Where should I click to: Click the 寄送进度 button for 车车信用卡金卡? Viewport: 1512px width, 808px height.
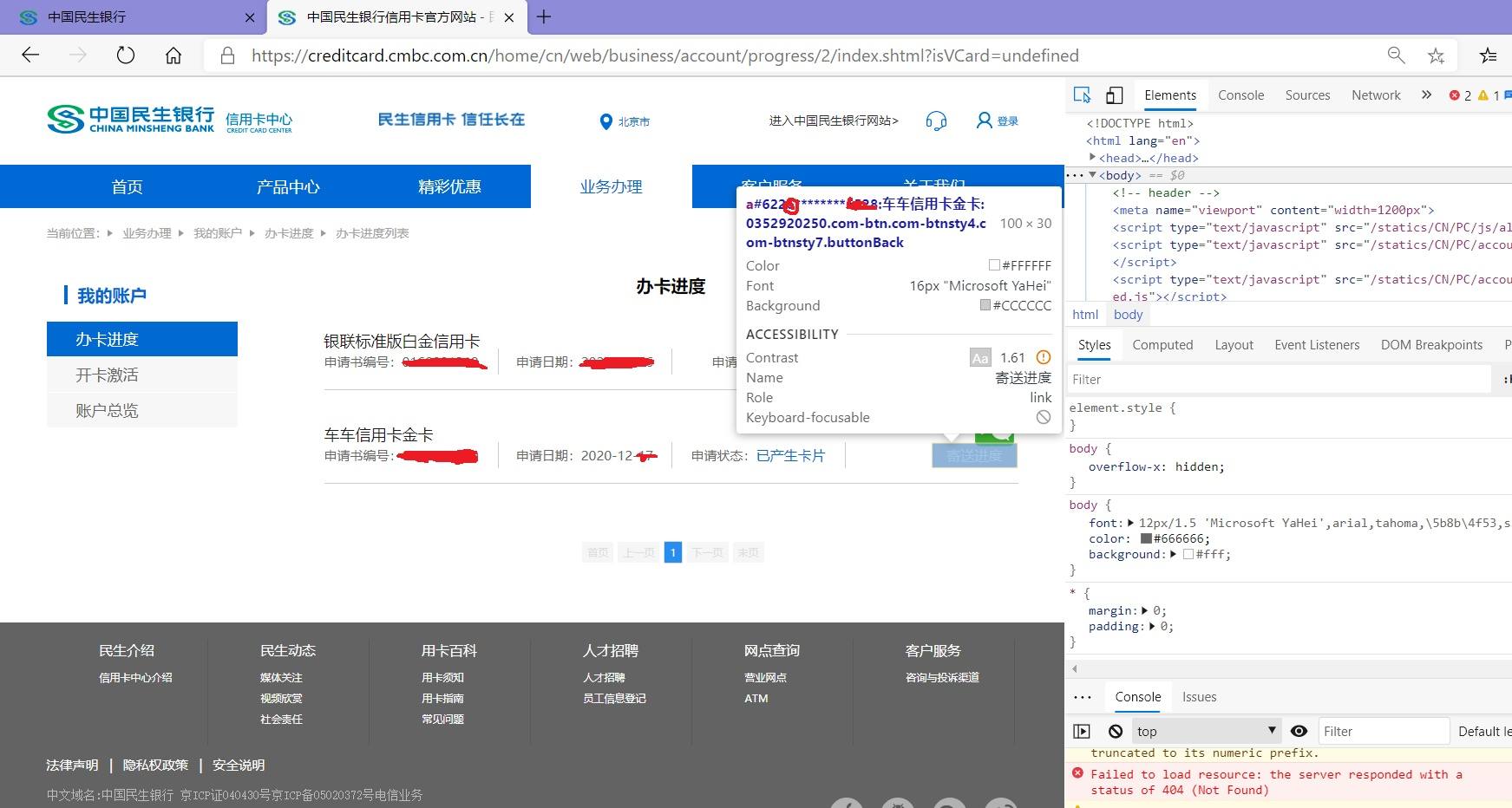974,455
